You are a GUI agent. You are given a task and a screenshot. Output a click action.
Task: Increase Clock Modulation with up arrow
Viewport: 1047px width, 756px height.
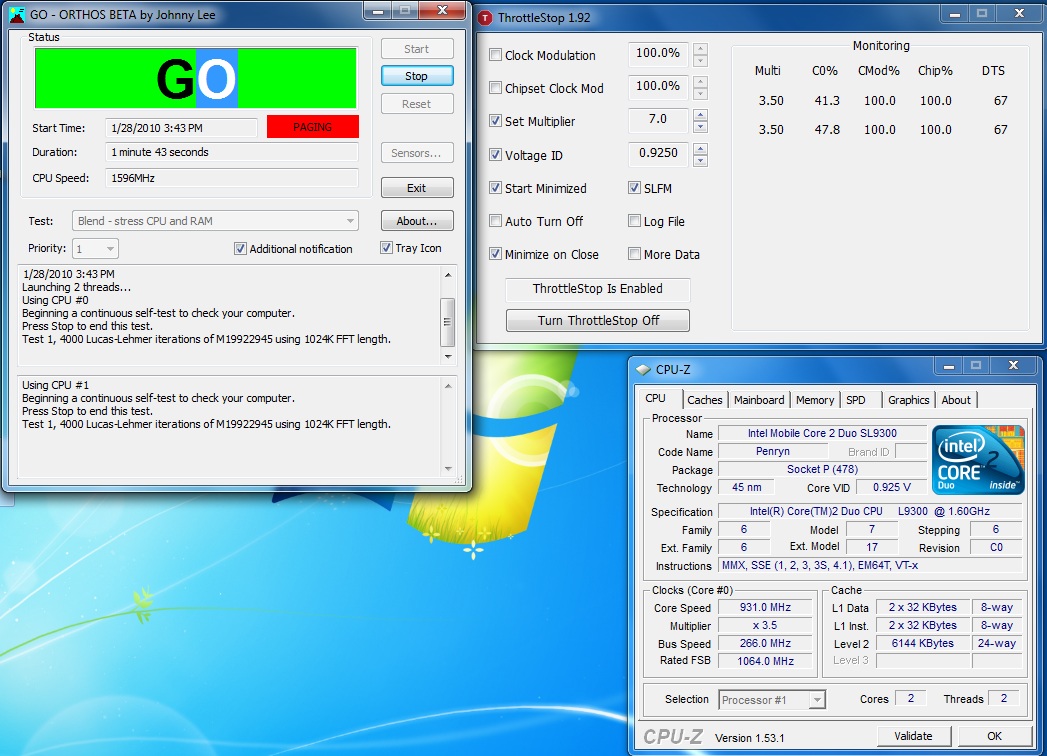tap(700, 49)
